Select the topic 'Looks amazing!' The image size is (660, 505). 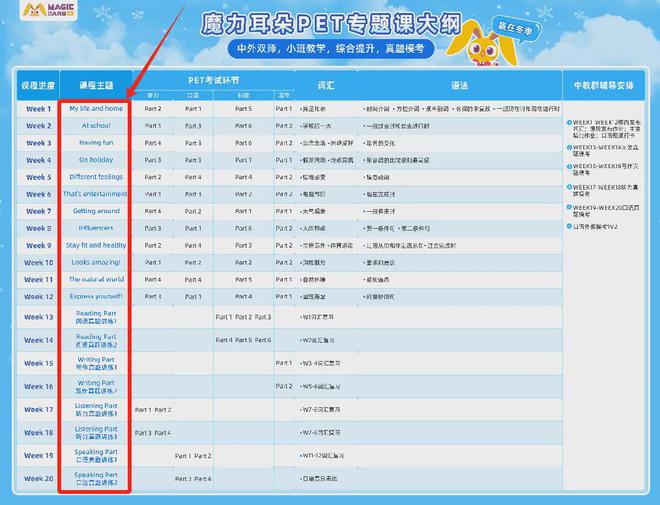96,262
